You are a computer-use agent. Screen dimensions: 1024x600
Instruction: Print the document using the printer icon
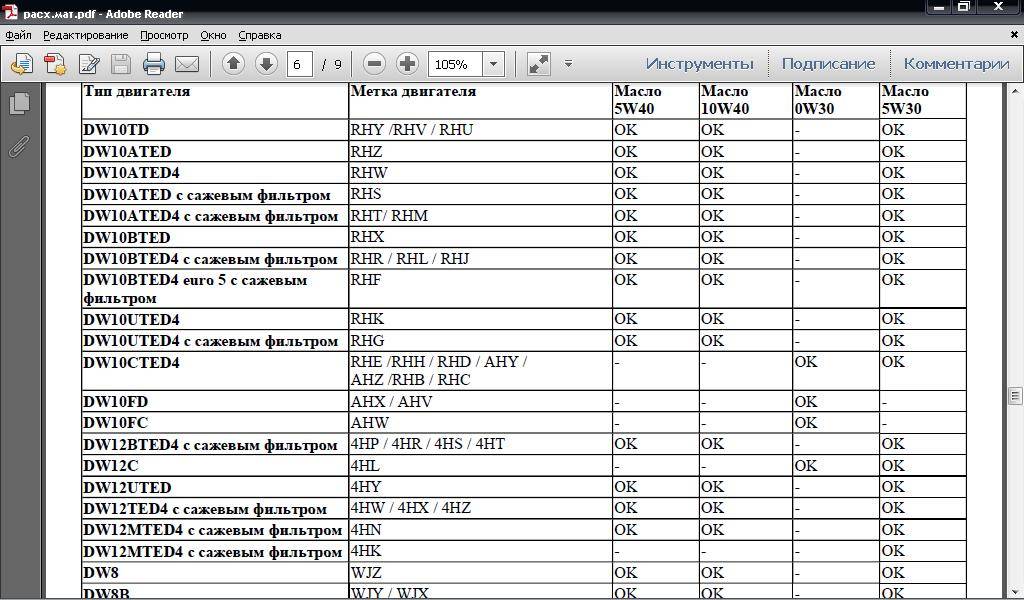click(153, 64)
